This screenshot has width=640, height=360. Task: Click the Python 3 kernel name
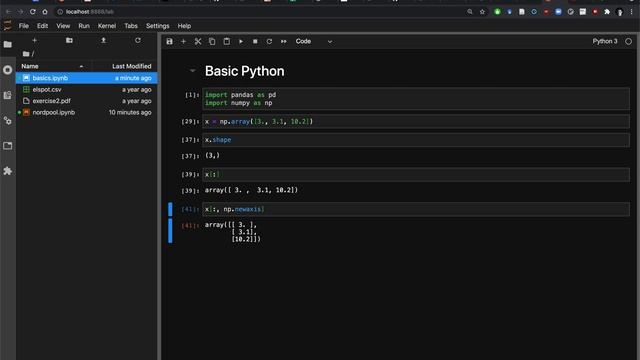[x=604, y=41]
